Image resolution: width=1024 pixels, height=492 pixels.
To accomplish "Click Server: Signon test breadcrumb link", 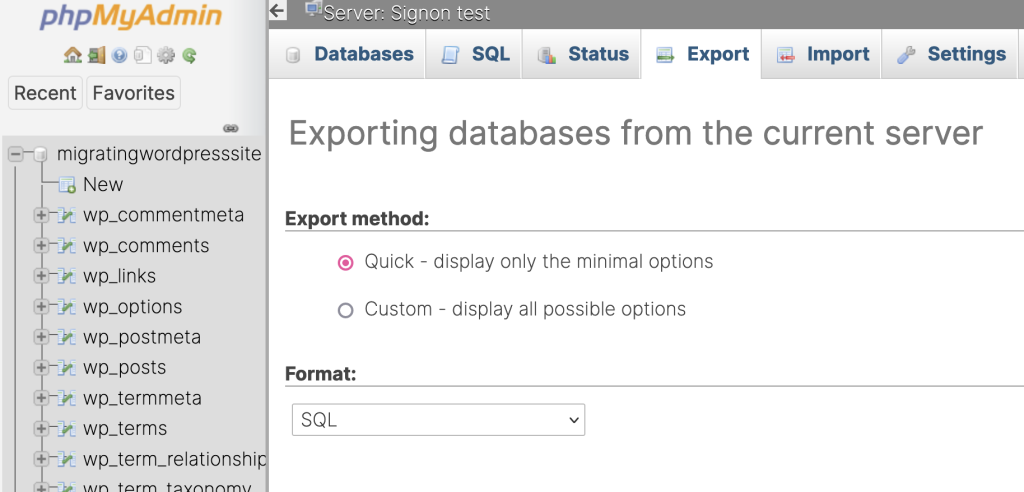I will [x=407, y=13].
